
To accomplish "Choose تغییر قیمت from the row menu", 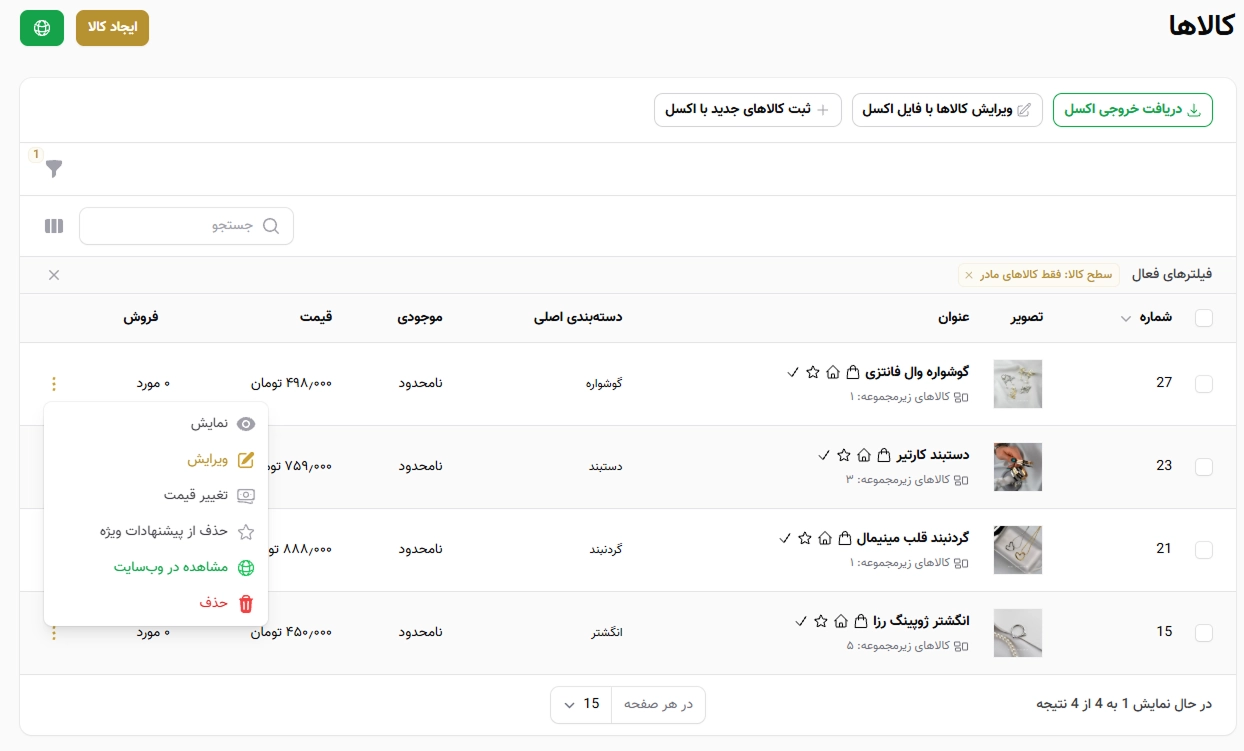I will point(156,495).
